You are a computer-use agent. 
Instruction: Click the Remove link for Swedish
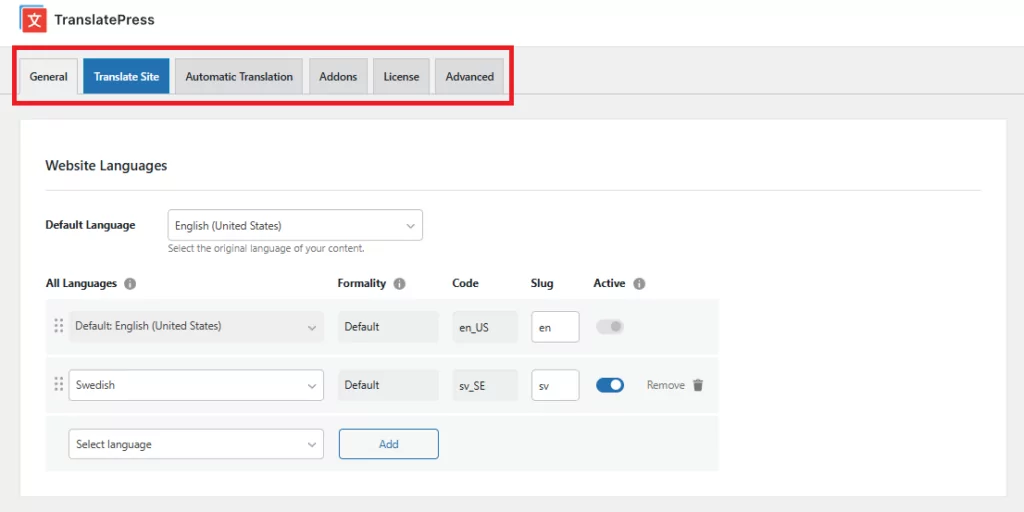pos(665,385)
